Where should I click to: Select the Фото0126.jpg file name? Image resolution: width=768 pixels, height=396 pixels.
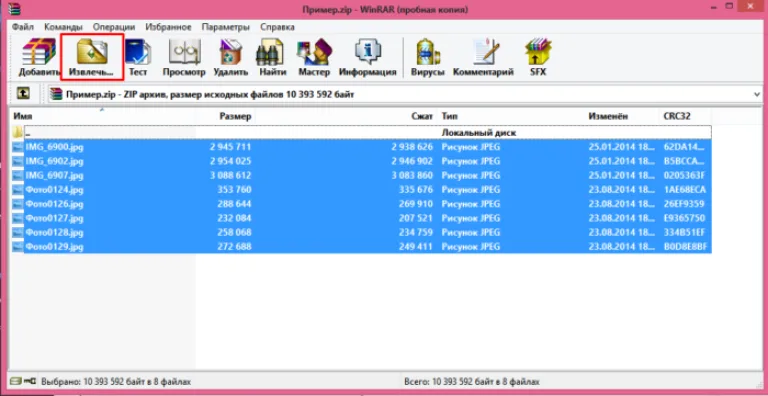[x=54, y=203]
